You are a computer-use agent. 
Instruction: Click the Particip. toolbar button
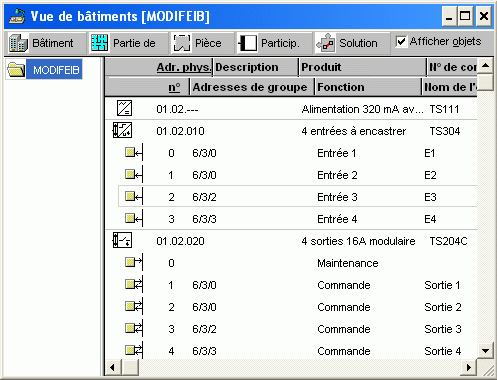(x=274, y=43)
